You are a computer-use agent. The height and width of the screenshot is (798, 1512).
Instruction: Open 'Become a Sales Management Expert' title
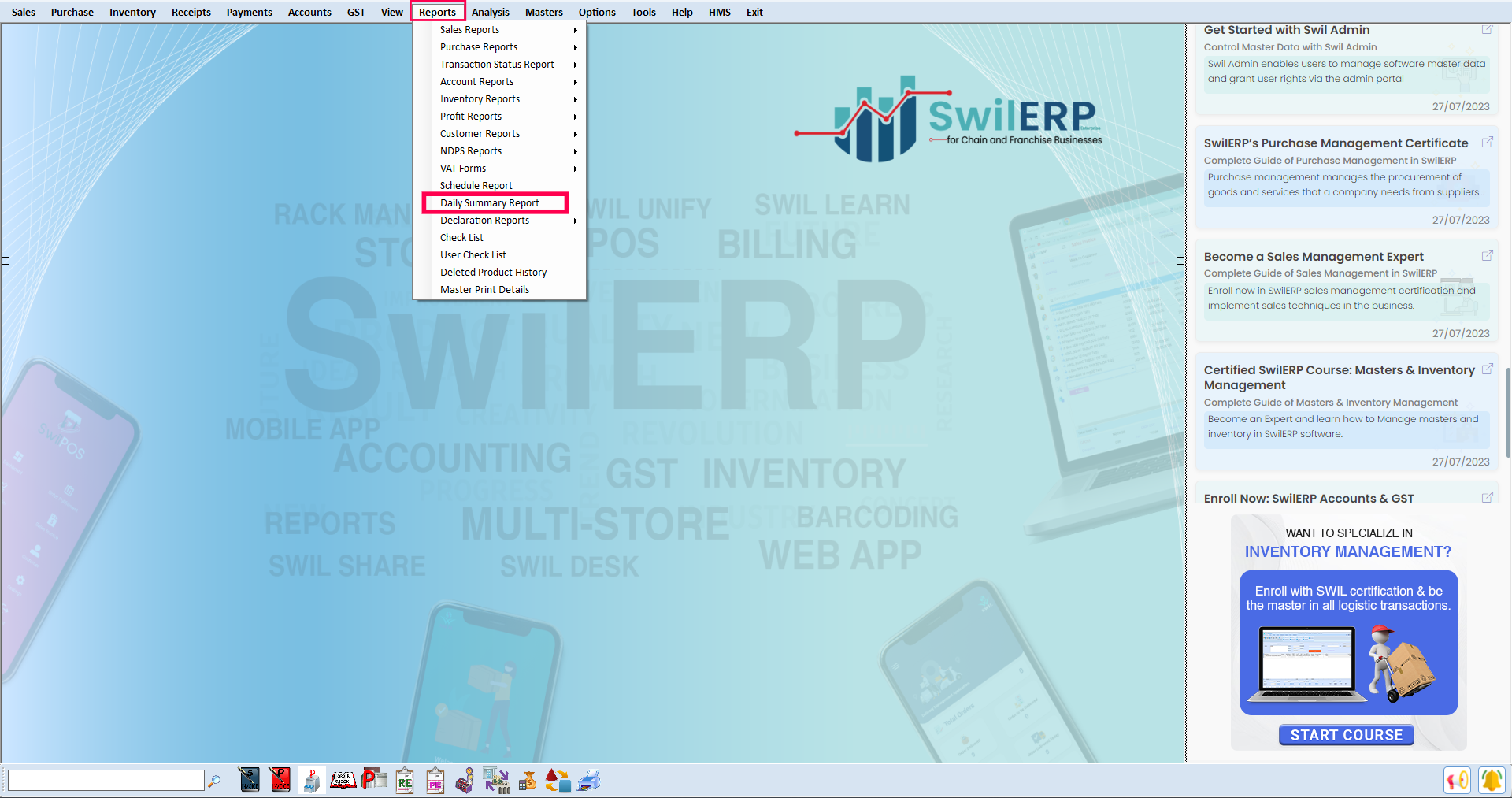(x=1314, y=257)
